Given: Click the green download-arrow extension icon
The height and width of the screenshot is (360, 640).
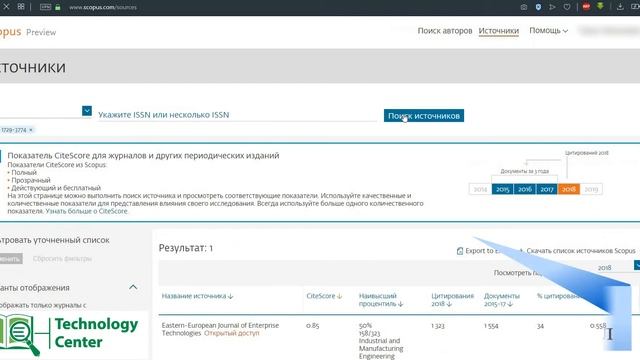Looking at the screenshot, I should click(x=600, y=6).
